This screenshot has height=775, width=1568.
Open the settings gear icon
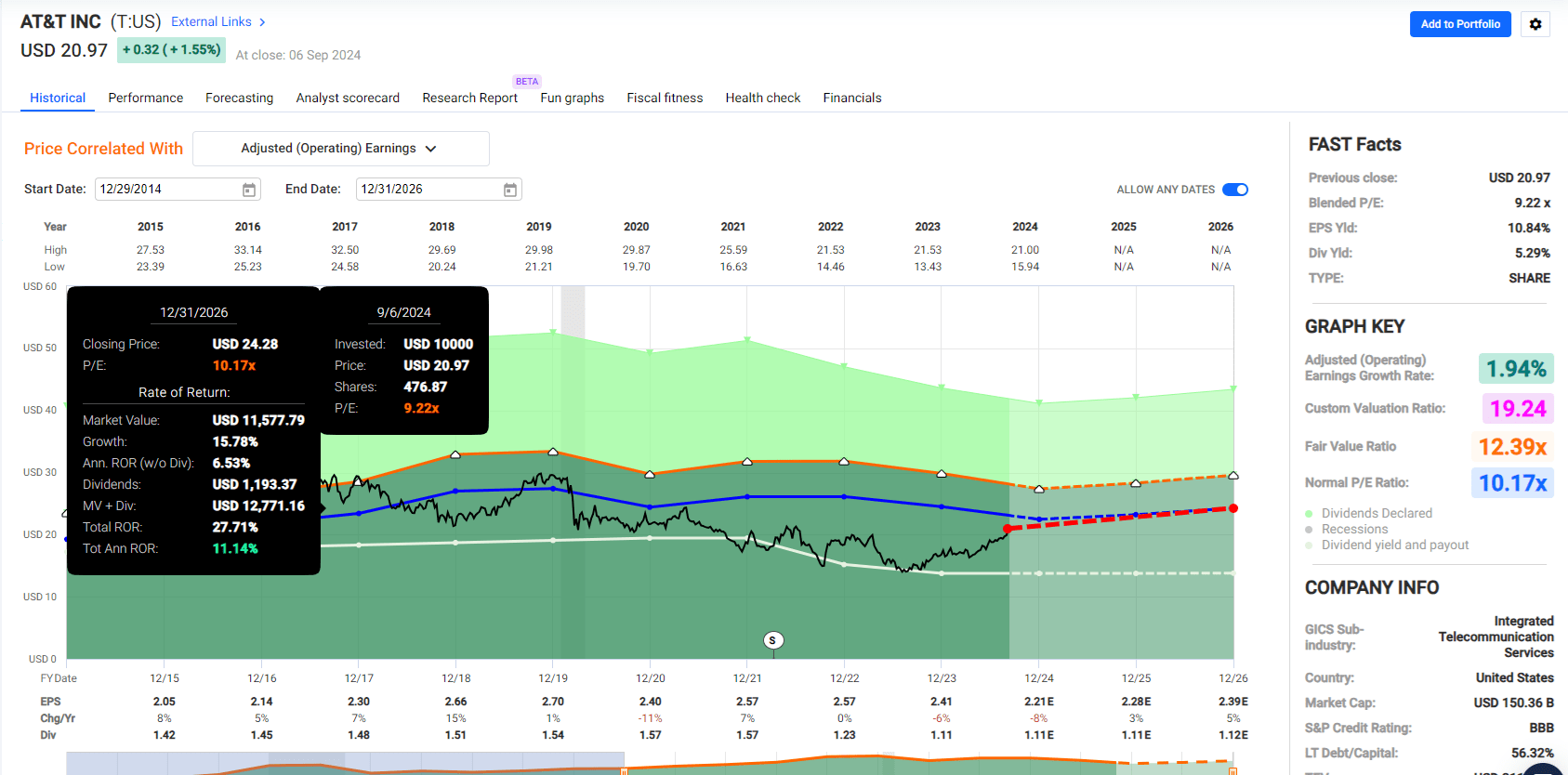(1535, 24)
